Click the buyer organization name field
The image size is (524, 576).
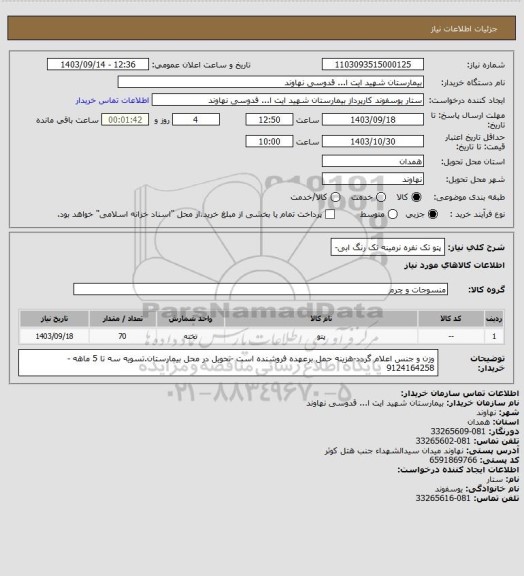pyautogui.click(x=270, y=82)
